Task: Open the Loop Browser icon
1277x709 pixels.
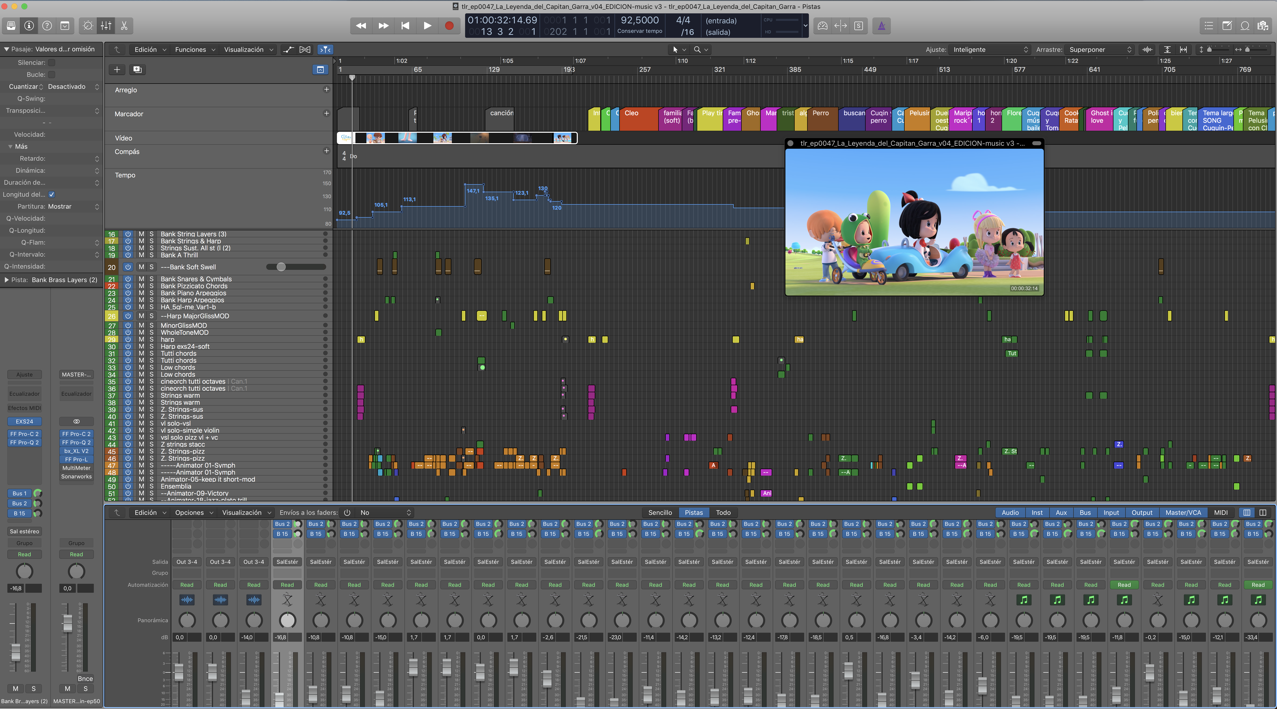Action: [1245, 26]
